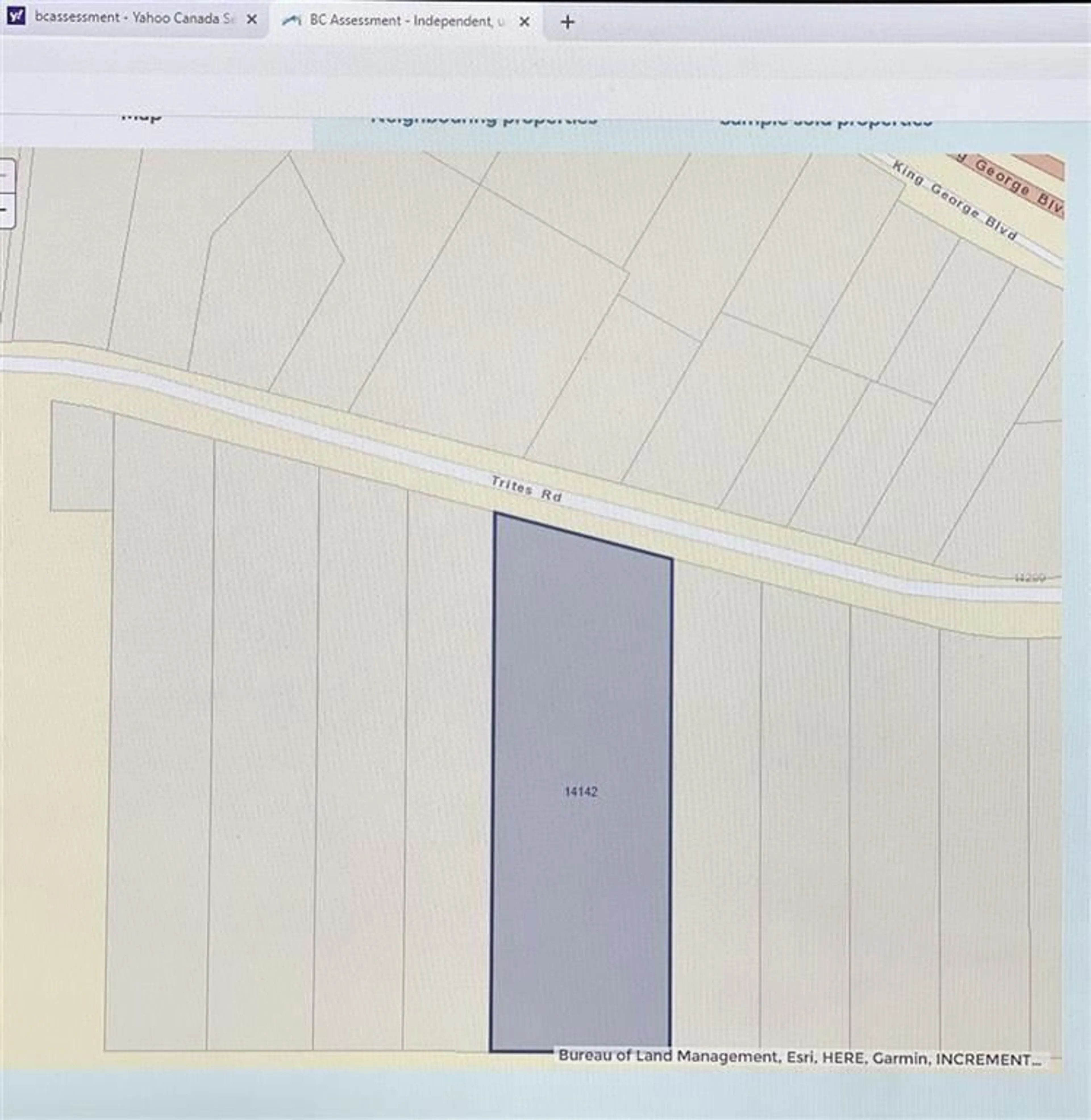Image resolution: width=1091 pixels, height=1120 pixels.
Task: Click the faint 14200 address label on map
Action: pyautogui.click(x=1030, y=577)
